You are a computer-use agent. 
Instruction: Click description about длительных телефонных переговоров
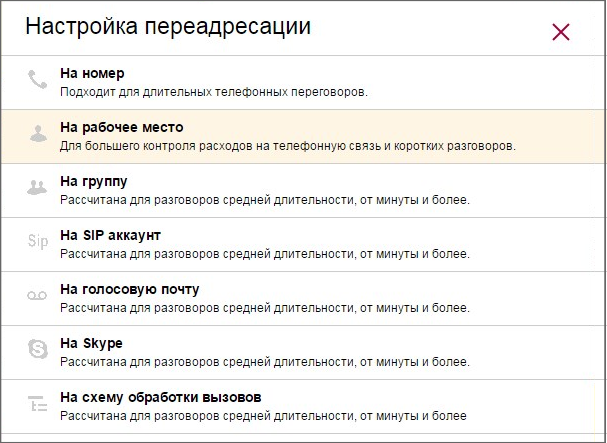[x=214, y=92]
